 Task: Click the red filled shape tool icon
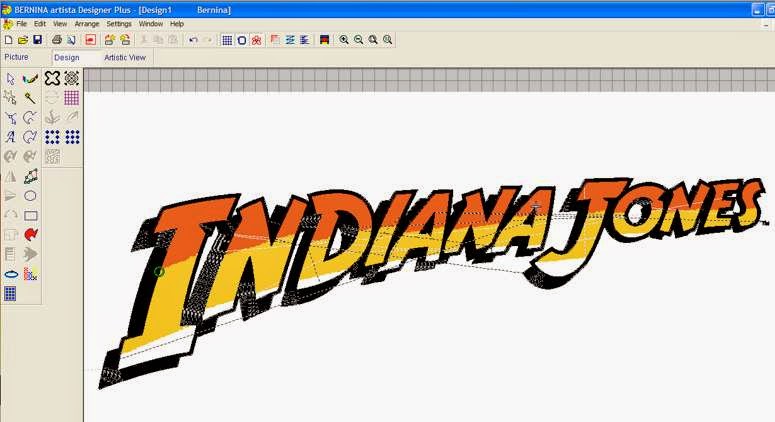click(30, 235)
